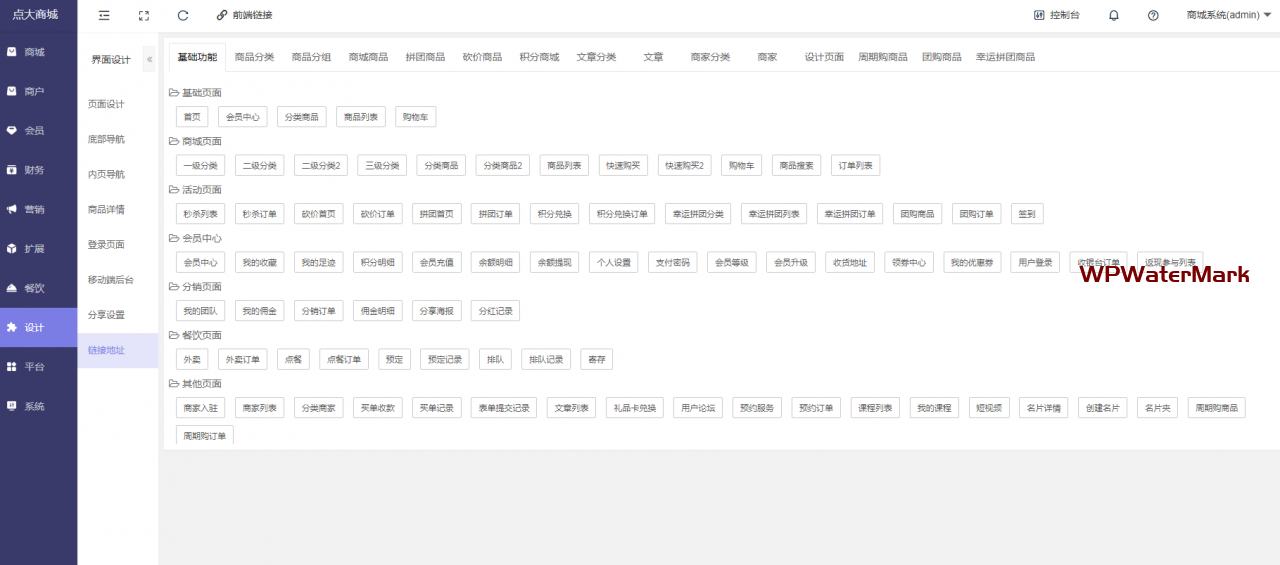The image size is (1280, 565).
Task: Open 商城 section in left sidebar
Action: tap(35, 52)
